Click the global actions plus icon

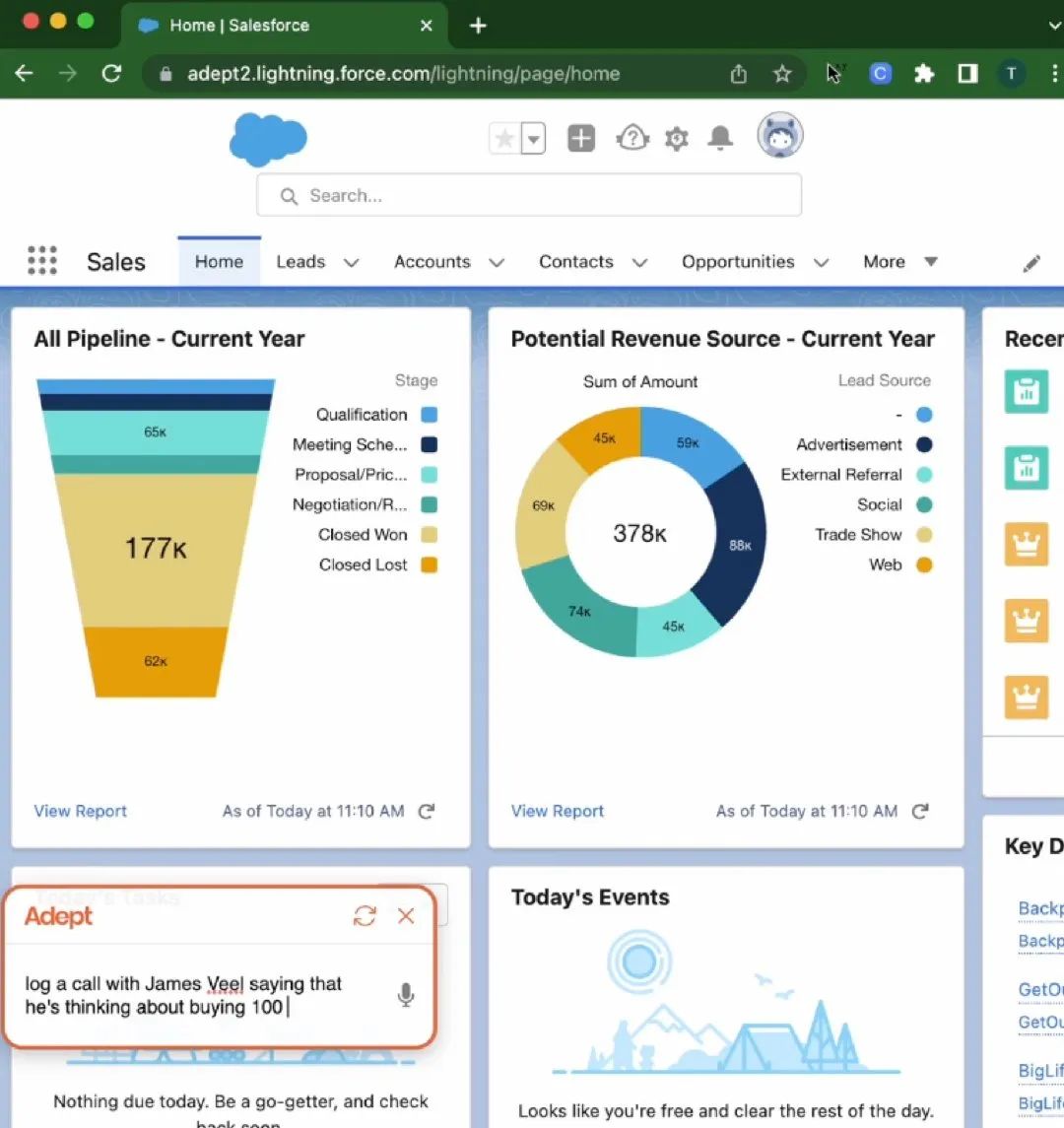pos(581,139)
